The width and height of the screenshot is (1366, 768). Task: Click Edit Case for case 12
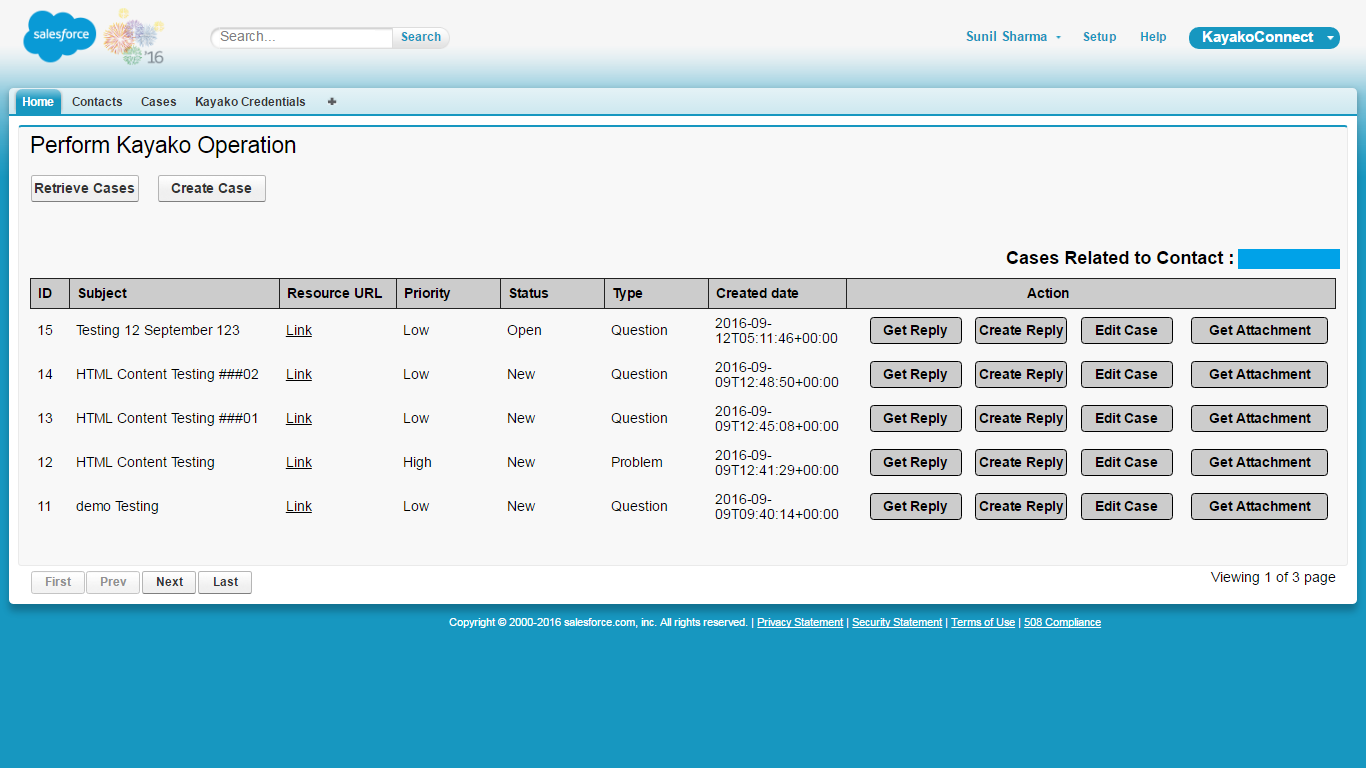point(1126,463)
